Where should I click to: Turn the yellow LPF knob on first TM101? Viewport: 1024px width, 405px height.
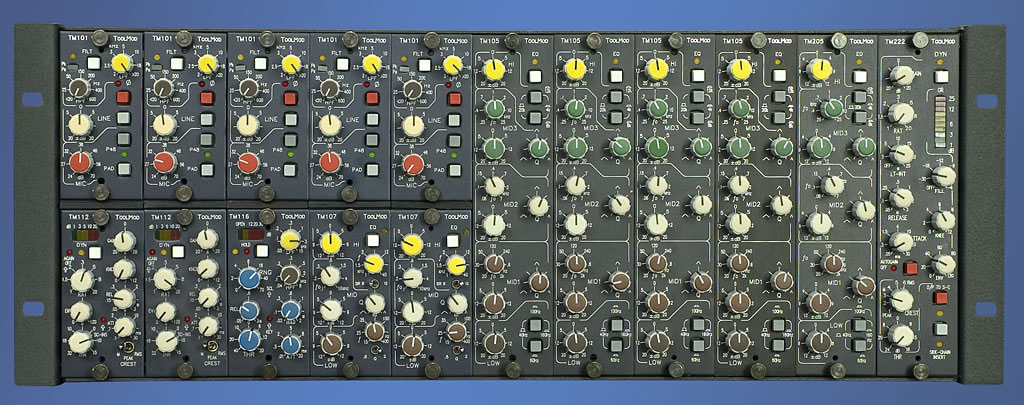(121, 64)
